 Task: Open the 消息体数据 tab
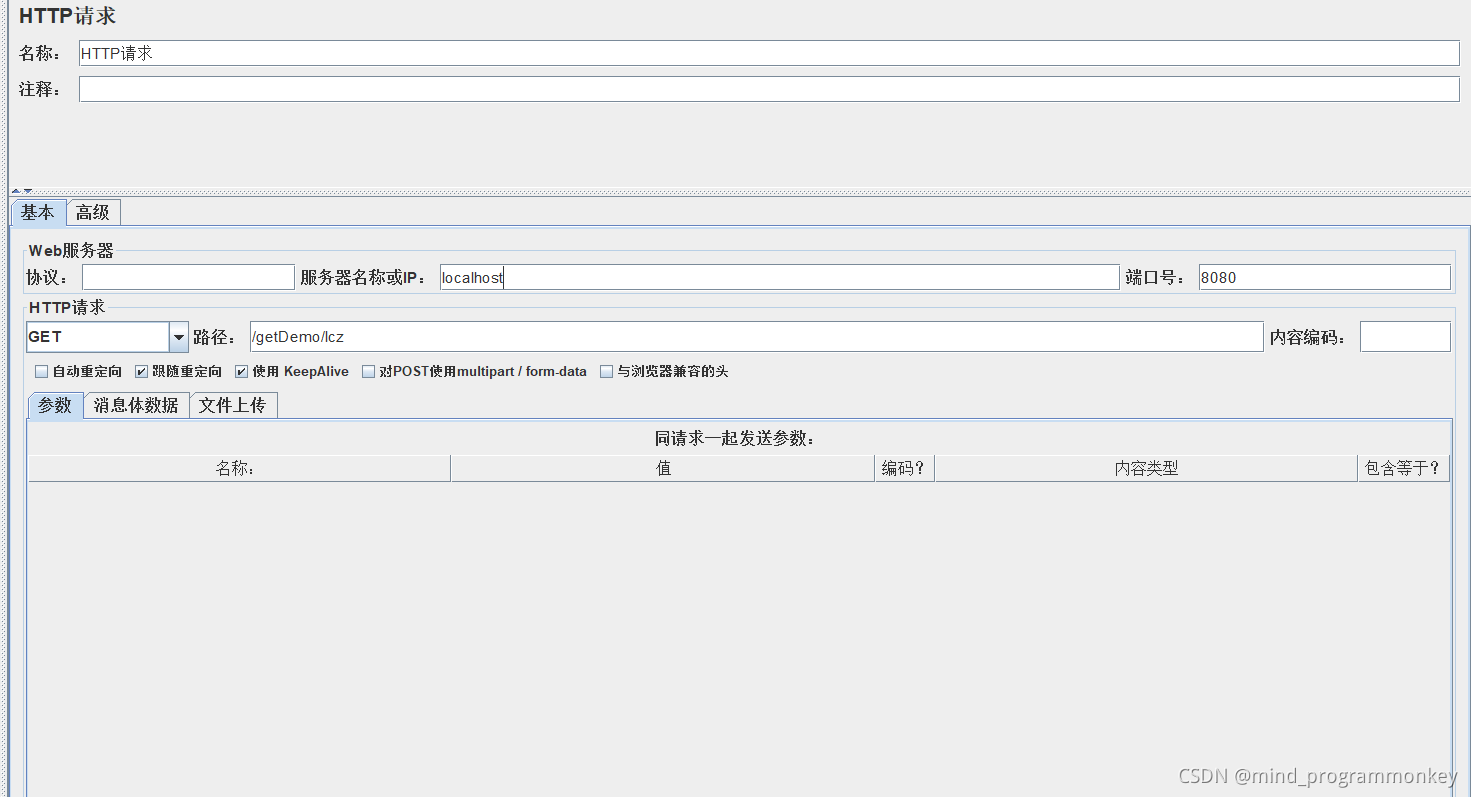pyautogui.click(x=136, y=405)
